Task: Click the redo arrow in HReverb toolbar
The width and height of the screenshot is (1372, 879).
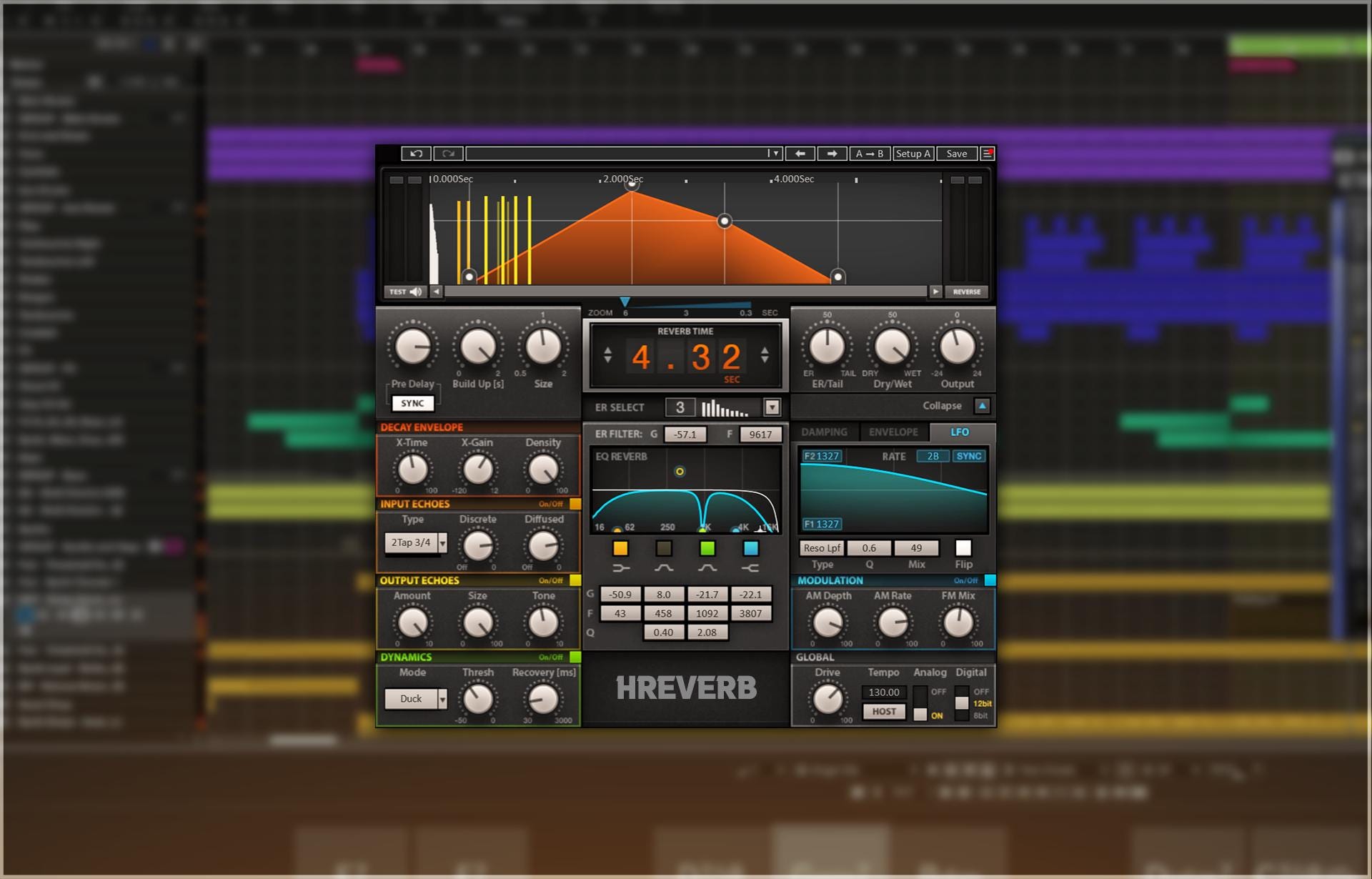Action: click(x=448, y=154)
